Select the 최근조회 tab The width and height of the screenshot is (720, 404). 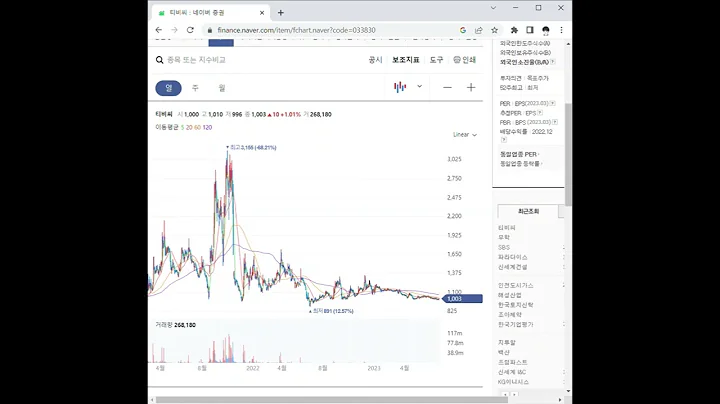[x=528, y=211]
